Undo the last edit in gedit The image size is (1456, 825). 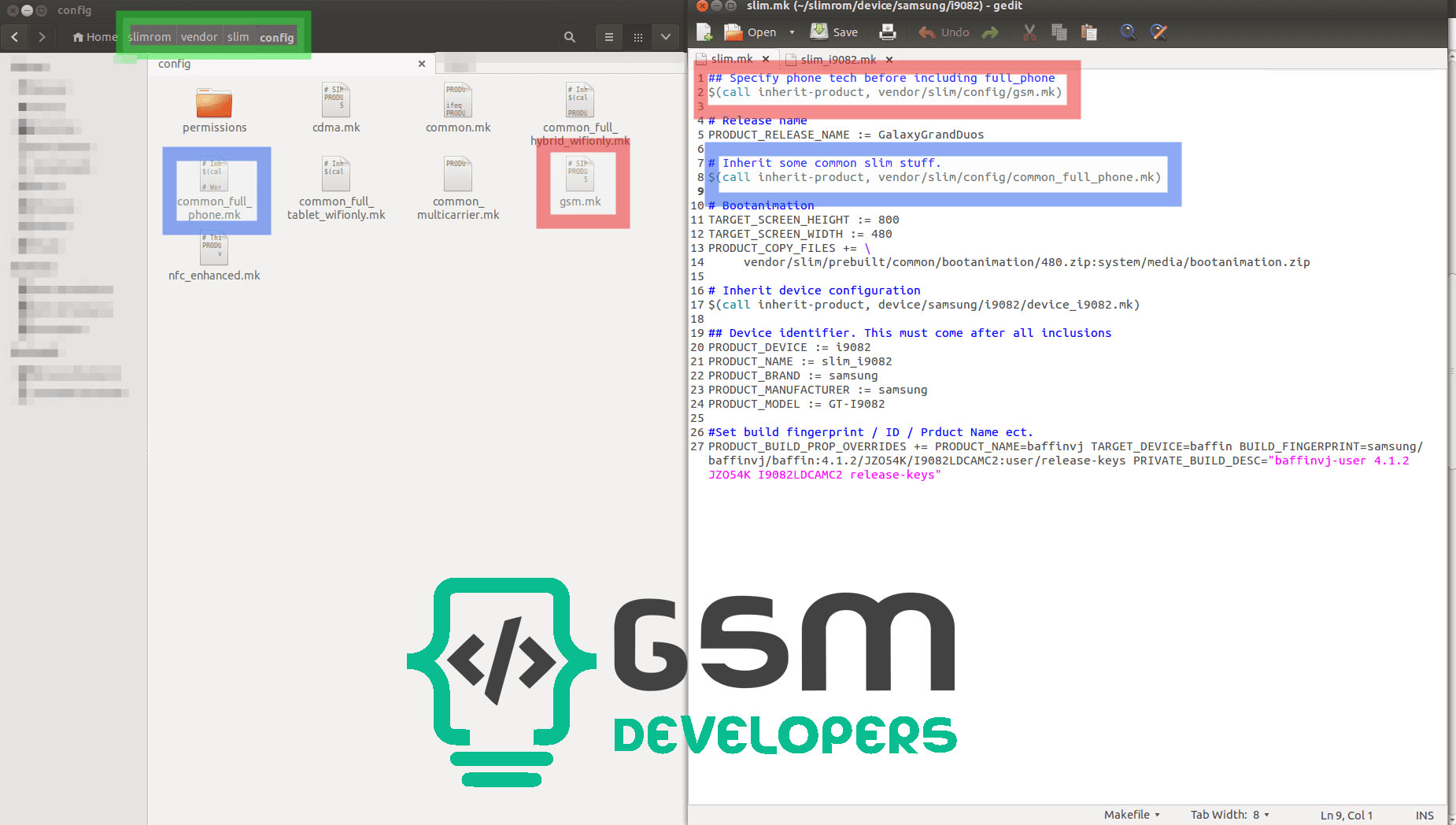click(x=944, y=32)
